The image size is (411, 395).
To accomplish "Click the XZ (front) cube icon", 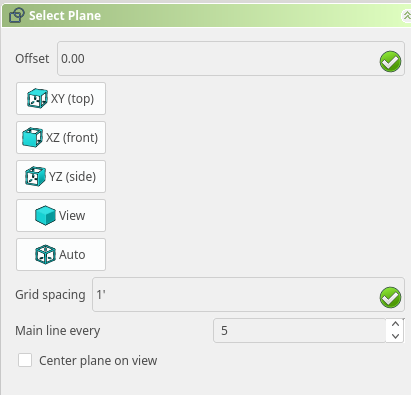I will click(x=32, y=137).
